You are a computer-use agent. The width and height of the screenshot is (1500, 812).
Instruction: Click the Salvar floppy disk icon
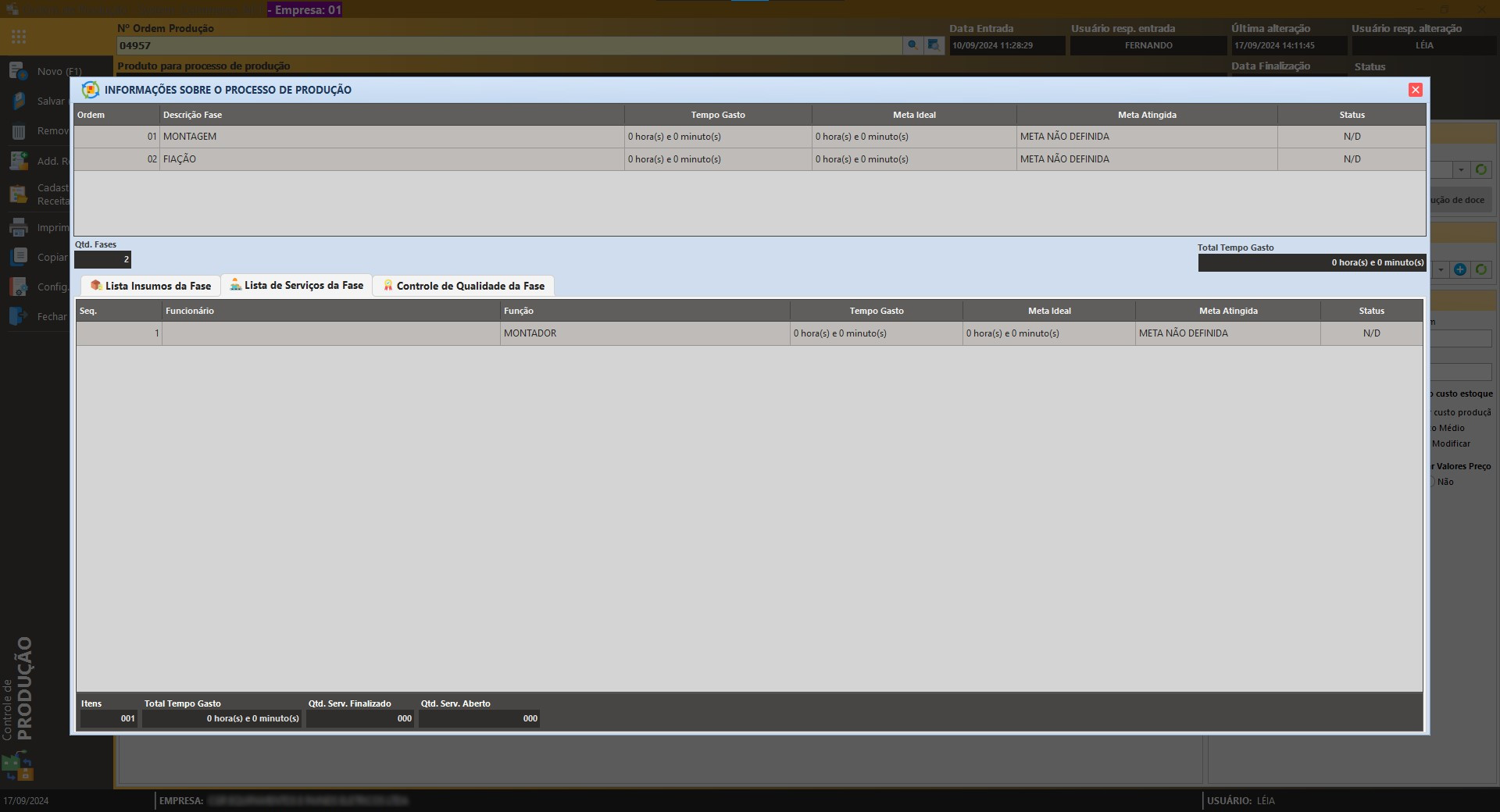(19, 101)
